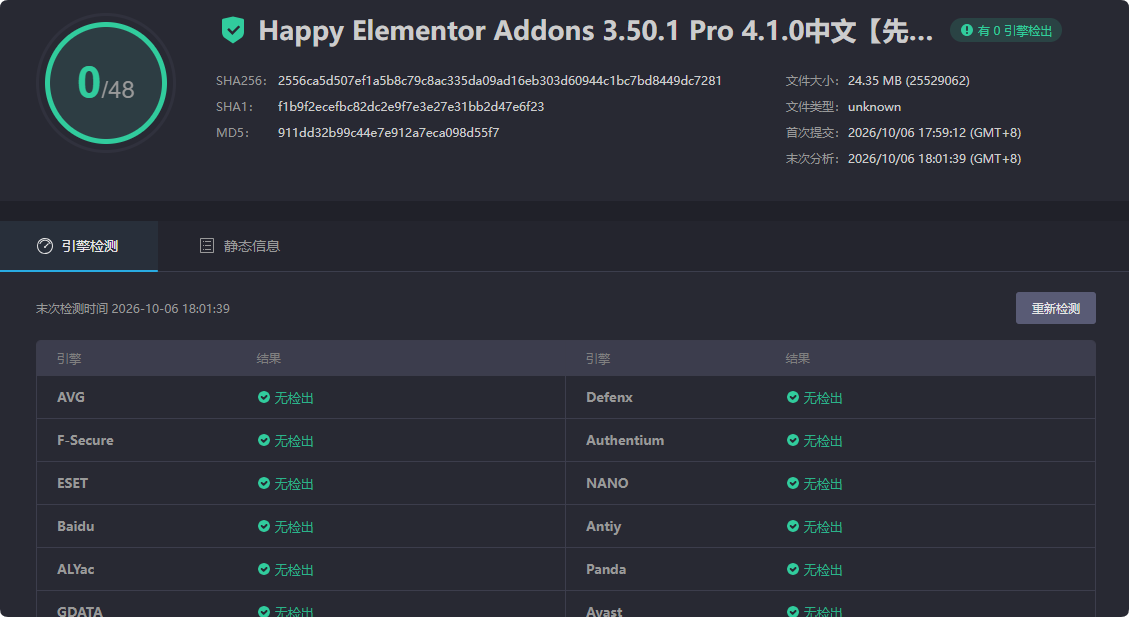Click the 首次提交 timestamp value
Viewport: 1129px width, 617px height.
[935, 132]
